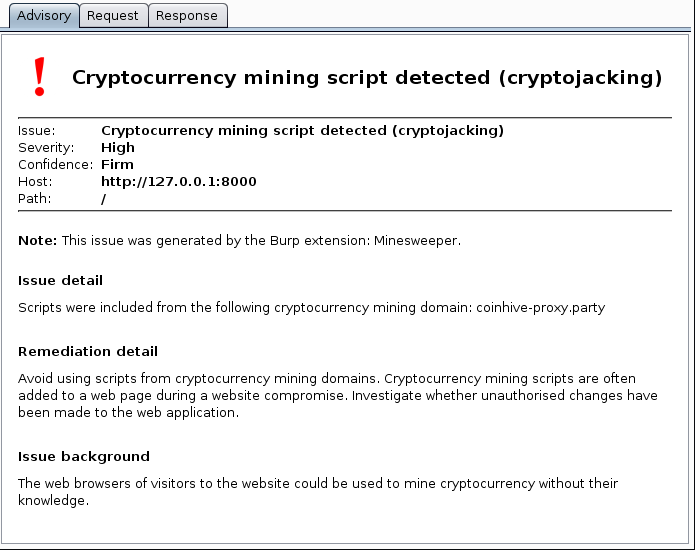This screenshot has height=550, width=695.
Task: Switch to the Advisory tab
Action: pyautogui.click(x=44, y=15)
